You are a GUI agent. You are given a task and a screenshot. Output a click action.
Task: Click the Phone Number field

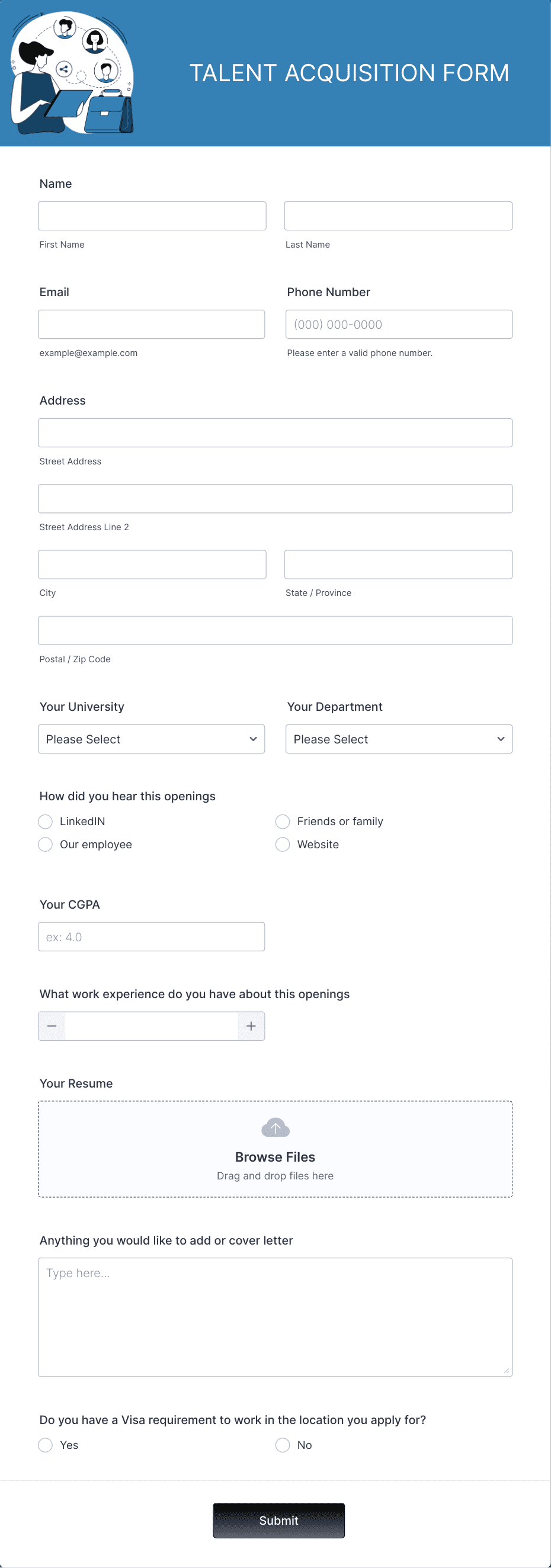(x=399, y=324)
